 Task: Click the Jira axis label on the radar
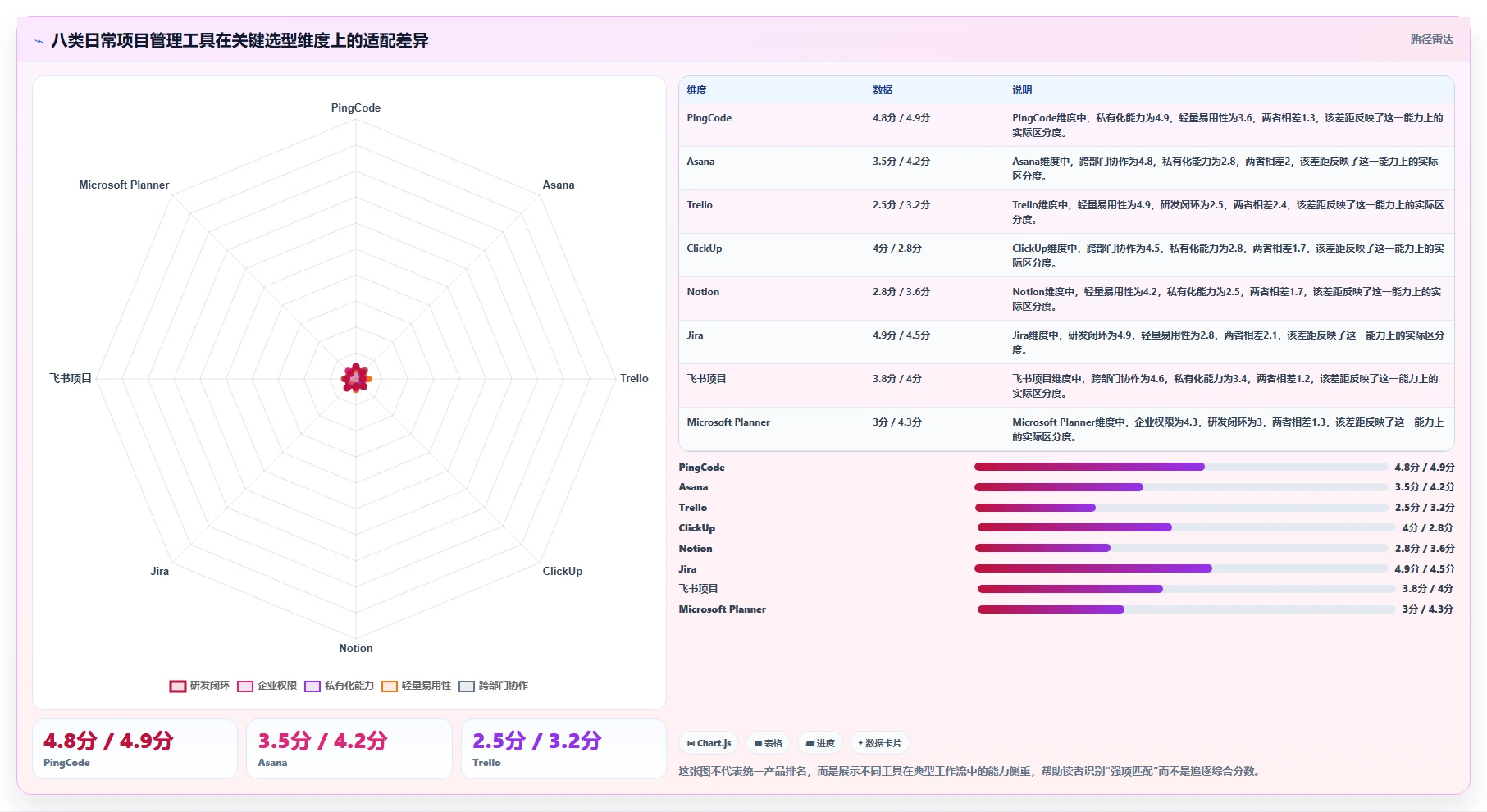159,572
